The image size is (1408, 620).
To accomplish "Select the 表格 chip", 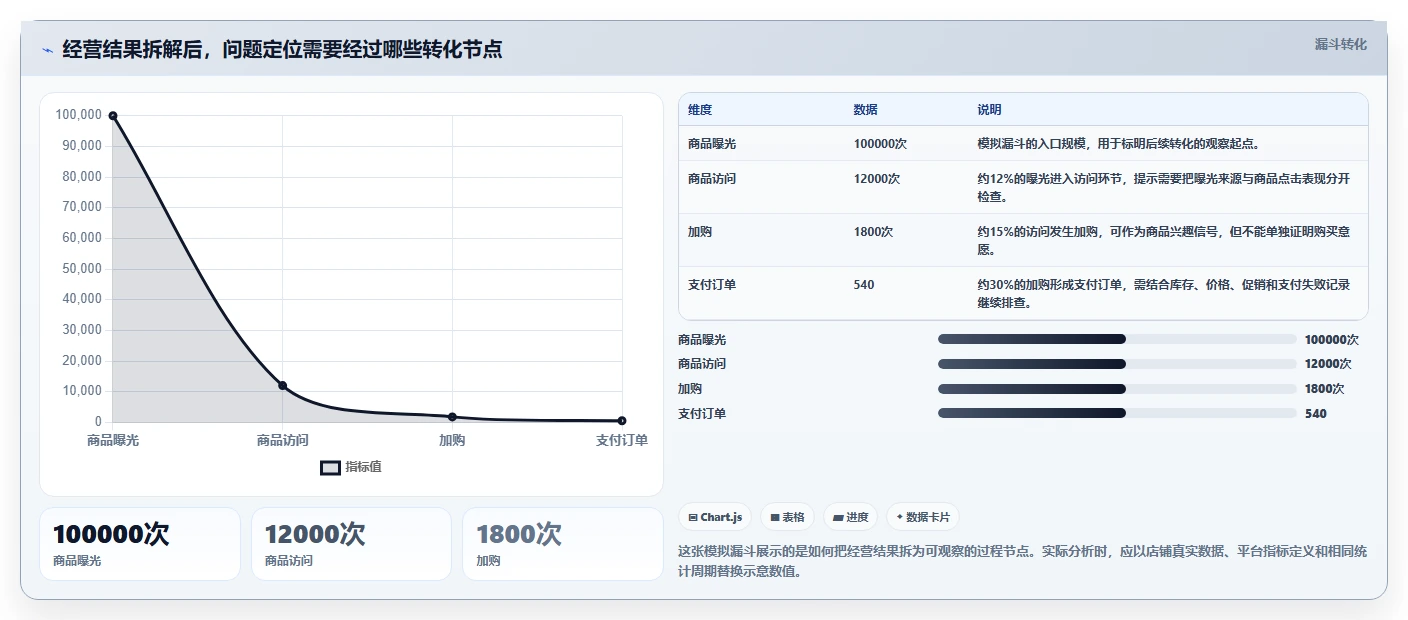I will (x=788, y=517).
